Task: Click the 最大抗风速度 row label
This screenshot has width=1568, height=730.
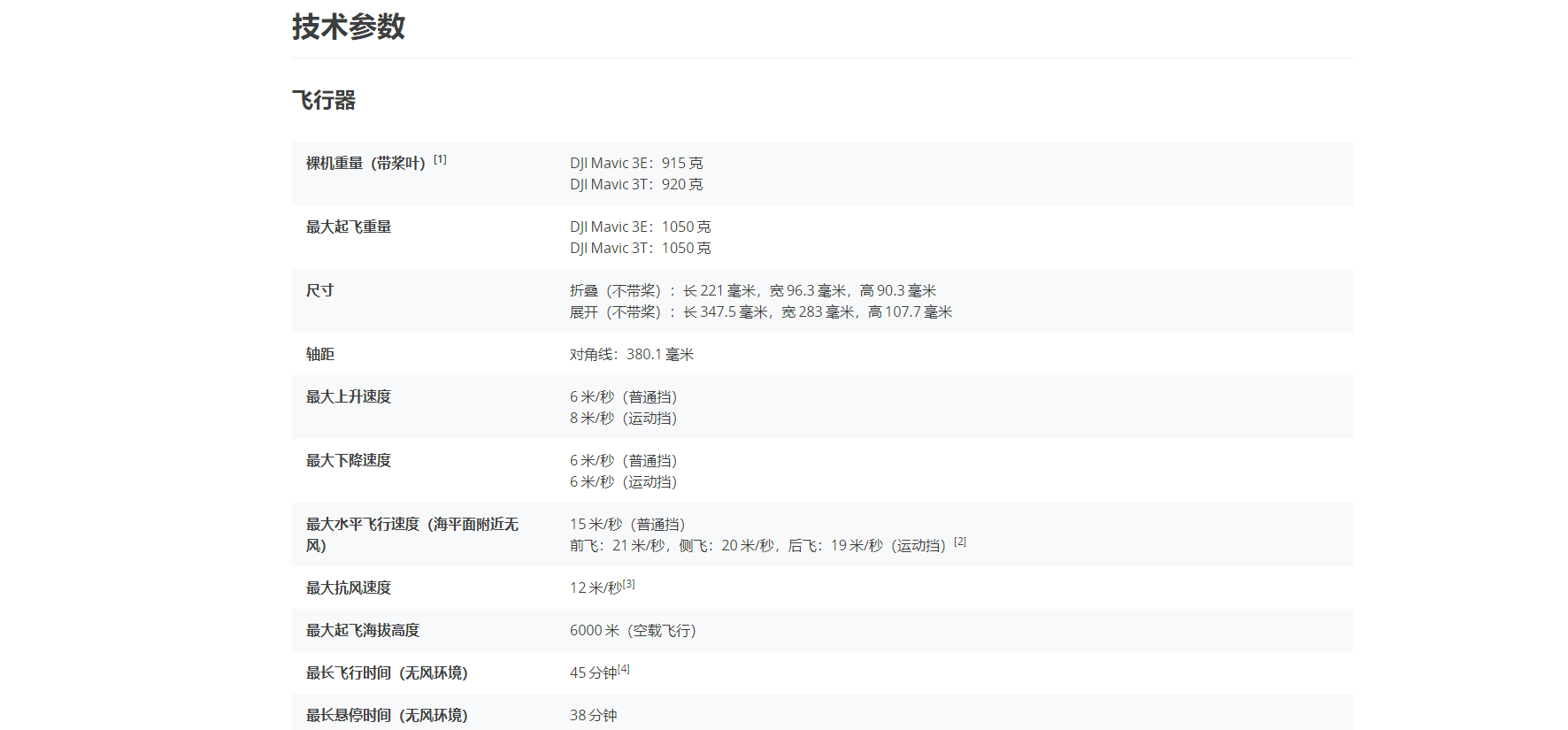Action: pyautogui.click(x=349, y=588)
